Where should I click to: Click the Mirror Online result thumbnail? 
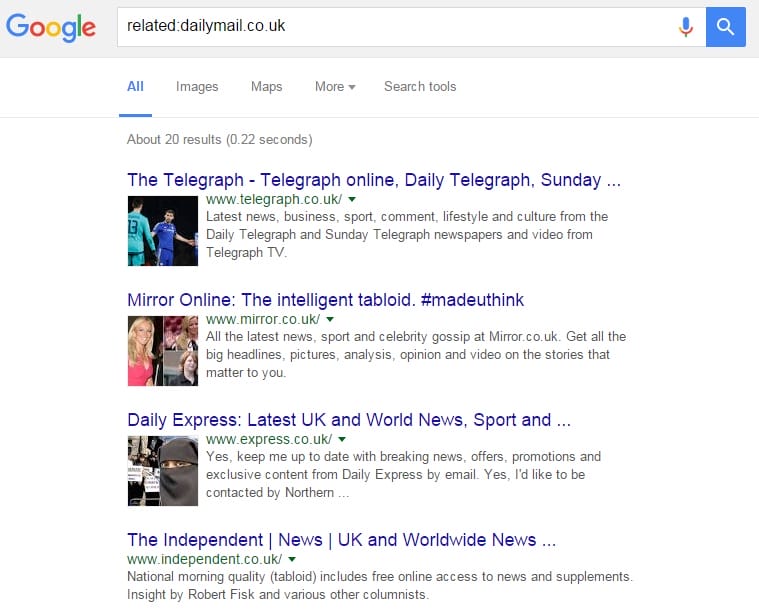[162, 351]
